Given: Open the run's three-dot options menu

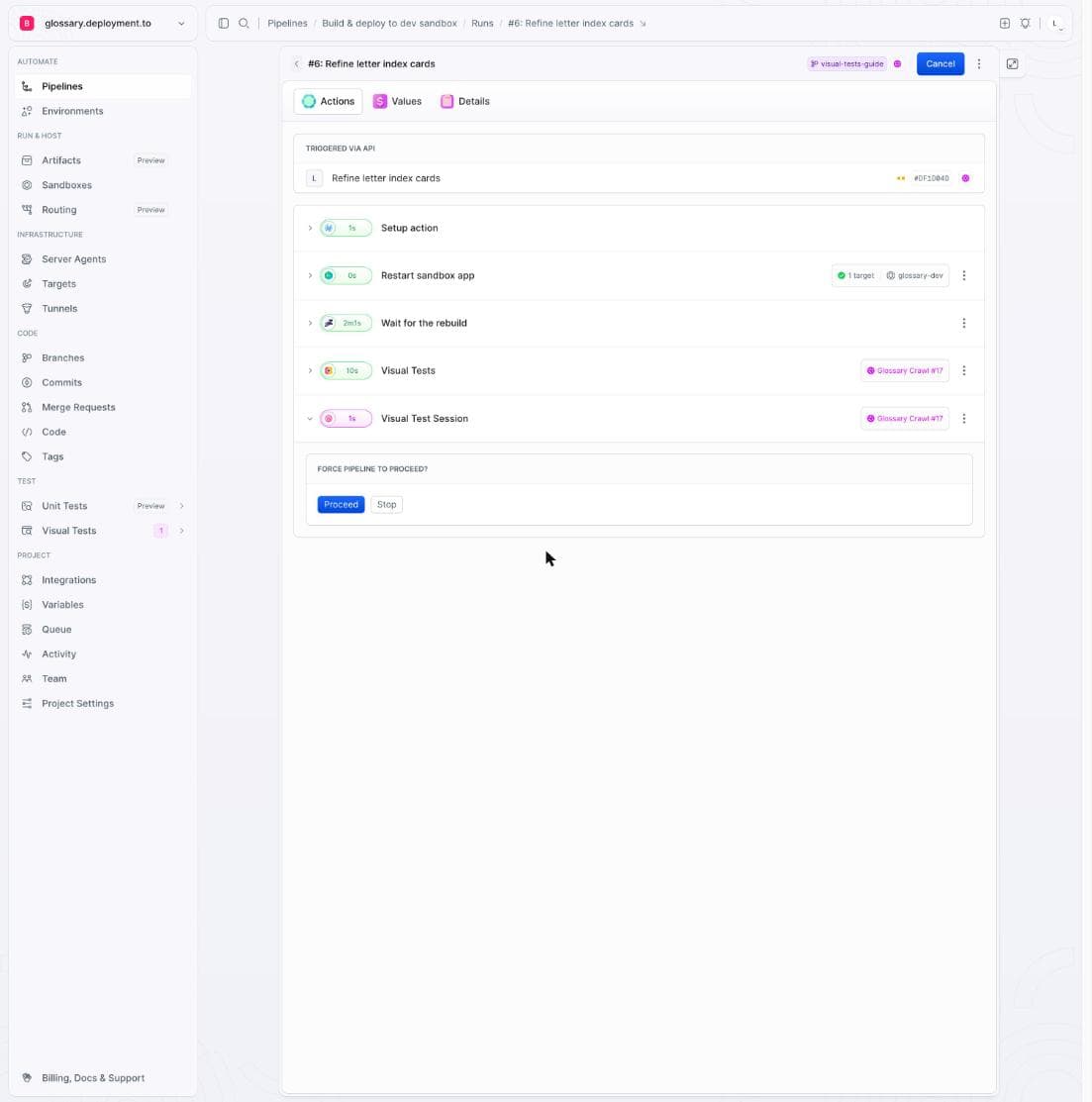Looking at the screenshot, I should (979, 64).
